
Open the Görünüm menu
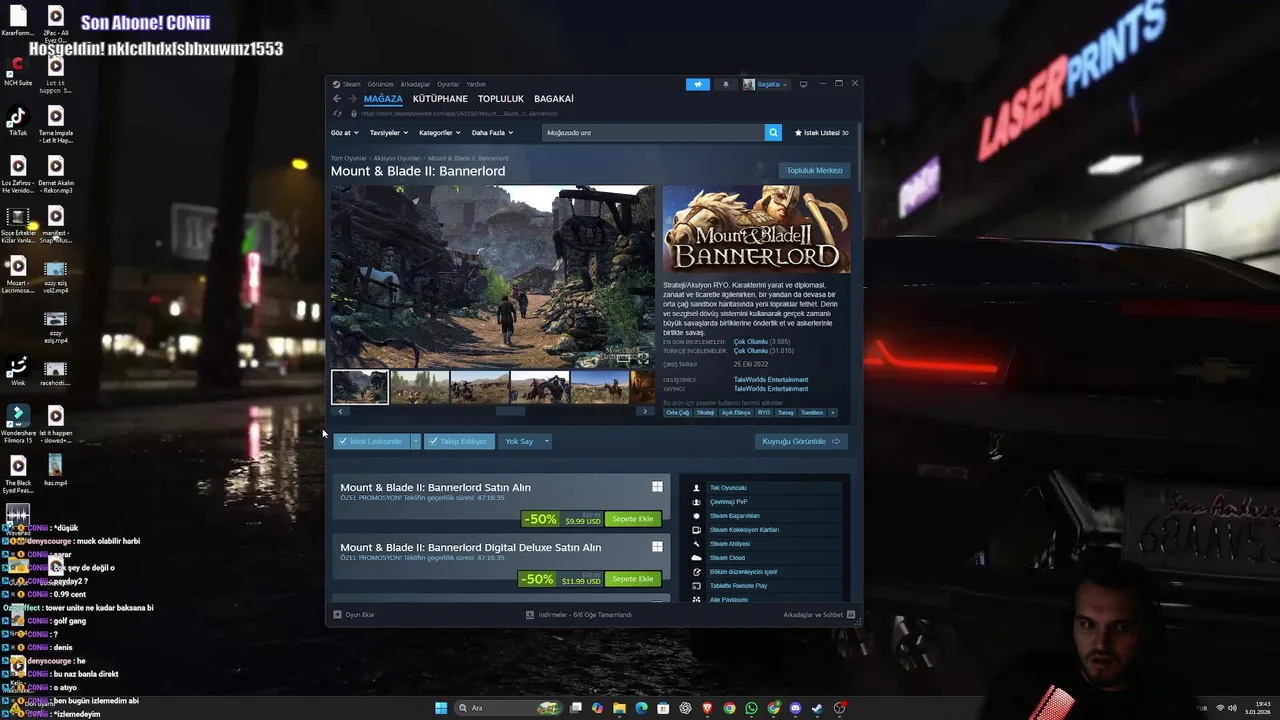coord(380,84)
